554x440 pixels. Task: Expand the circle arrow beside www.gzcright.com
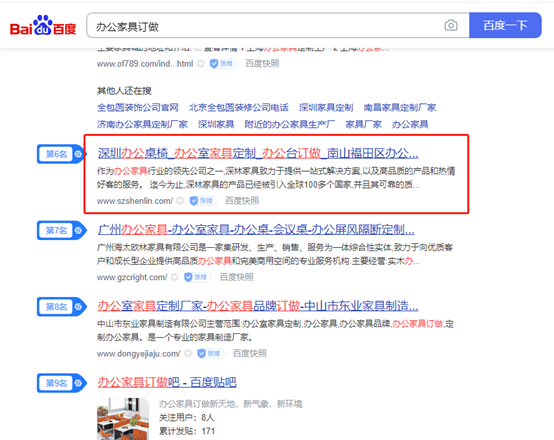click(x=175, y=277)
